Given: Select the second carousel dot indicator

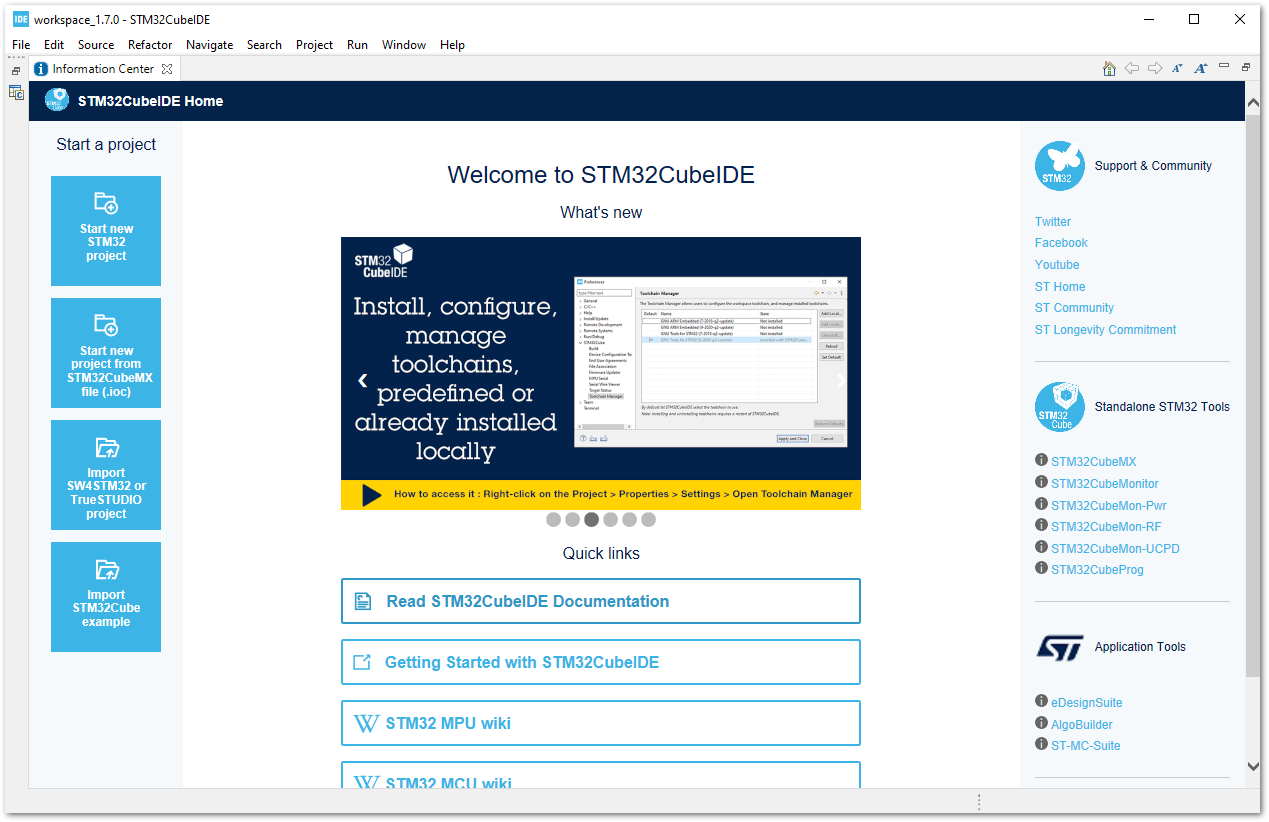Looking at the screenshot, I should click(572, 520).
